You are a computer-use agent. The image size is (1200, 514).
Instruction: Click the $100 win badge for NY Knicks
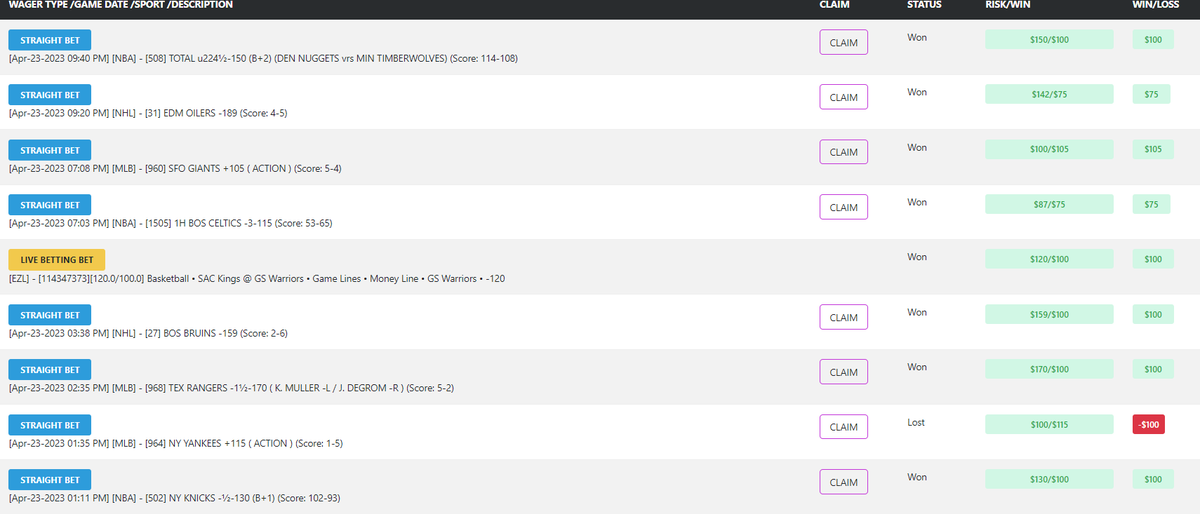pyautogui.click(x=1152, y=480)
